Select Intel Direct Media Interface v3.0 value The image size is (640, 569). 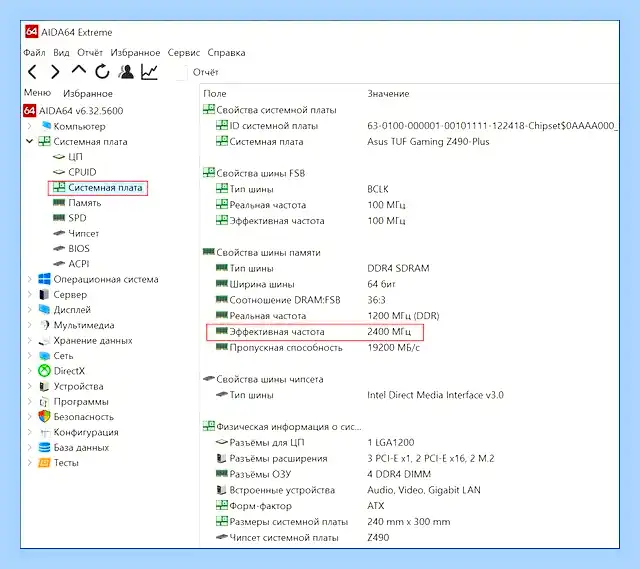click(436, 395)
